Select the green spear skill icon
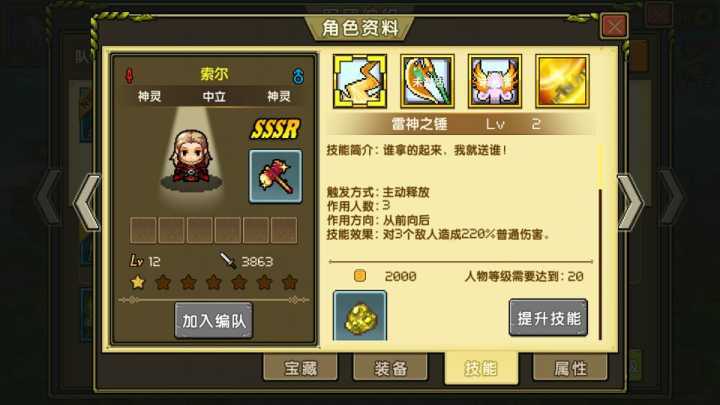This screenshot has width=720, height=405. coord(427,81)
